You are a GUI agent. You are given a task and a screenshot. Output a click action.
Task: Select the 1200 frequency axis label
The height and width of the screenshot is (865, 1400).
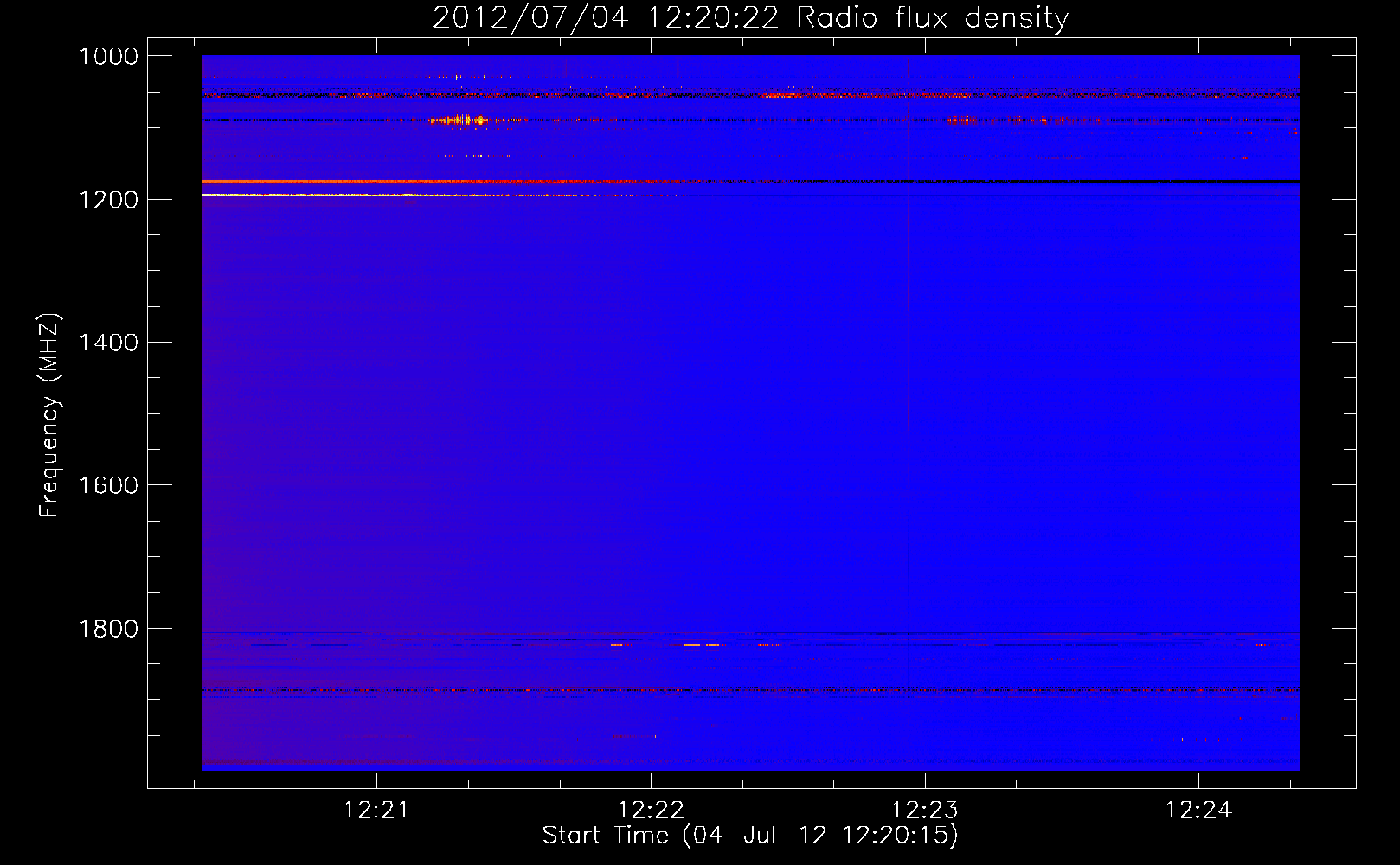[x=108, y=200]
